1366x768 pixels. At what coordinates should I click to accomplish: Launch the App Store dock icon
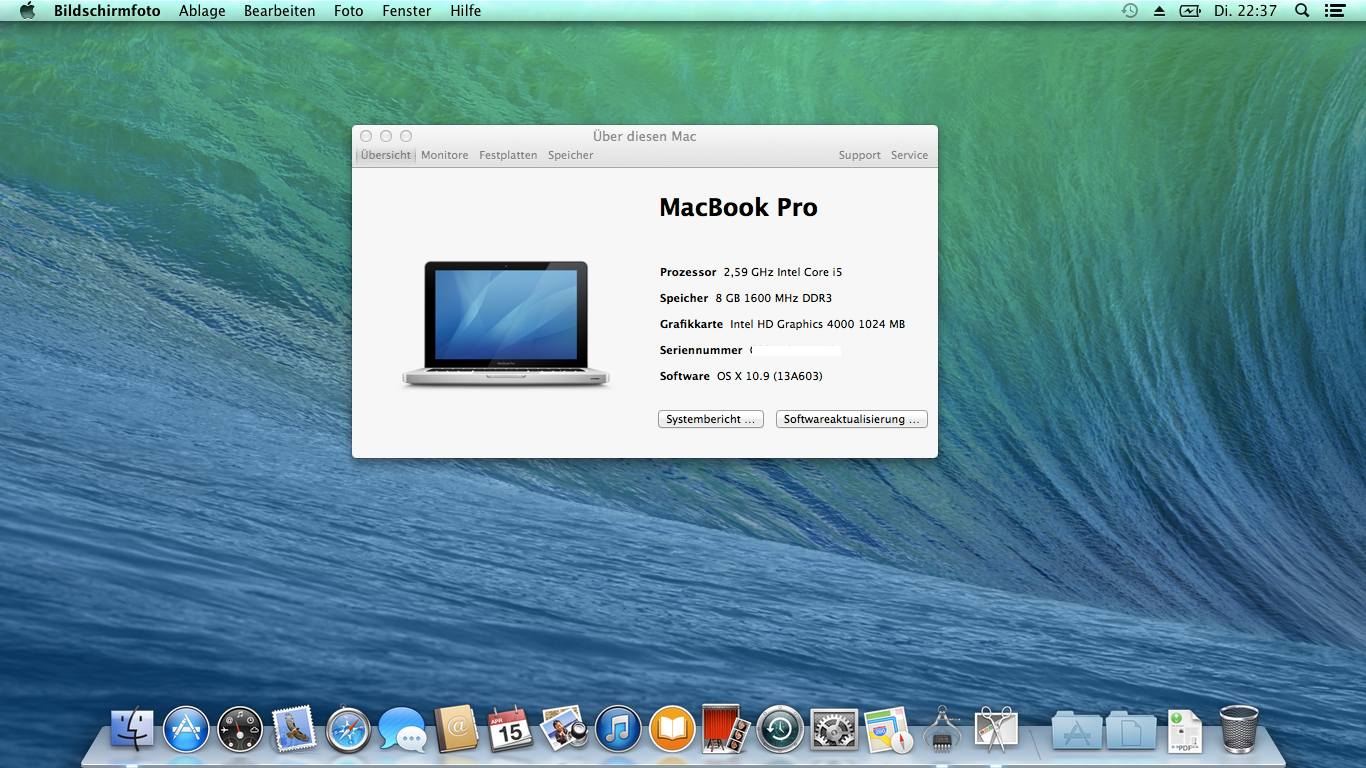[x=186, y=729]
